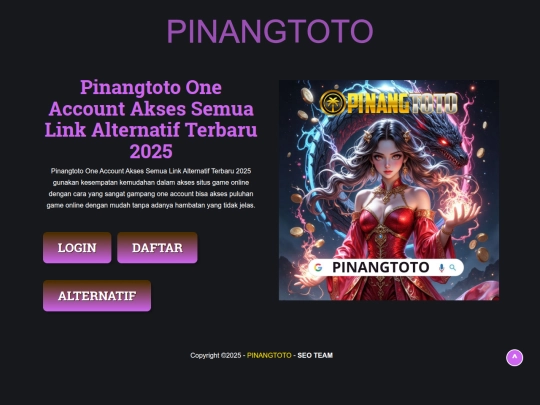The height and width of the screenshot is (405, 540).
Task: Click the magnifier icon in search bar
Action: pos(453,267)
